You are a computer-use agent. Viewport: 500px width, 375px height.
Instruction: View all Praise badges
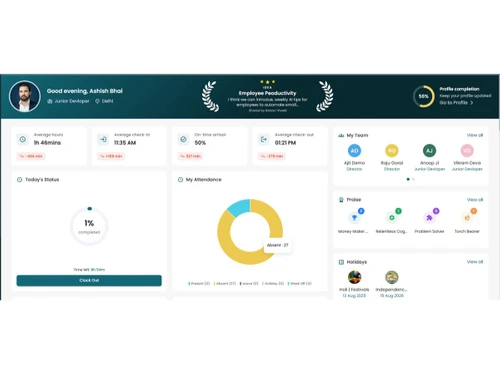[x=475, y=200]
